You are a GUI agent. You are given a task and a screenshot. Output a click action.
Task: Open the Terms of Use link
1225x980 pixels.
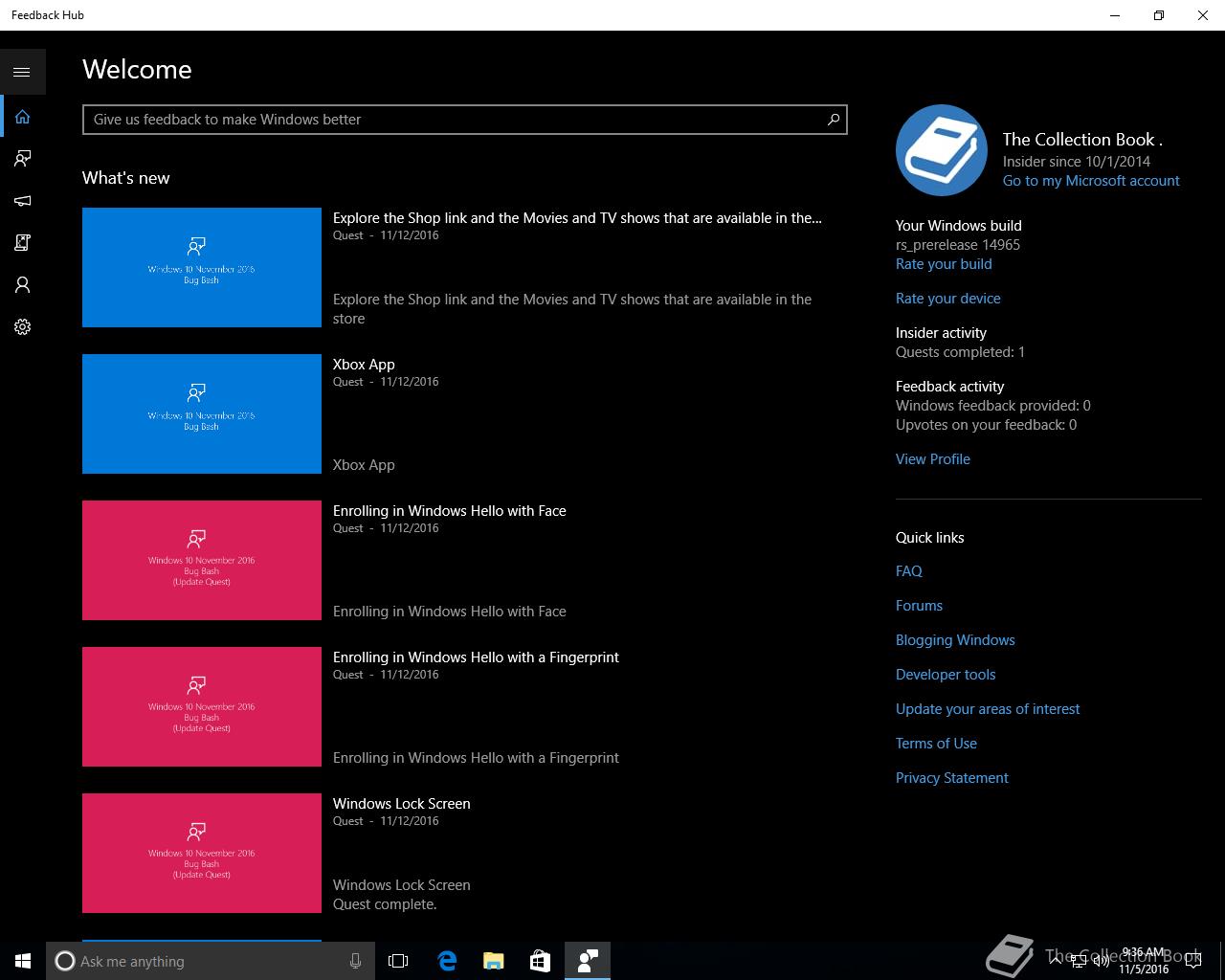click(x=936, y=744)
